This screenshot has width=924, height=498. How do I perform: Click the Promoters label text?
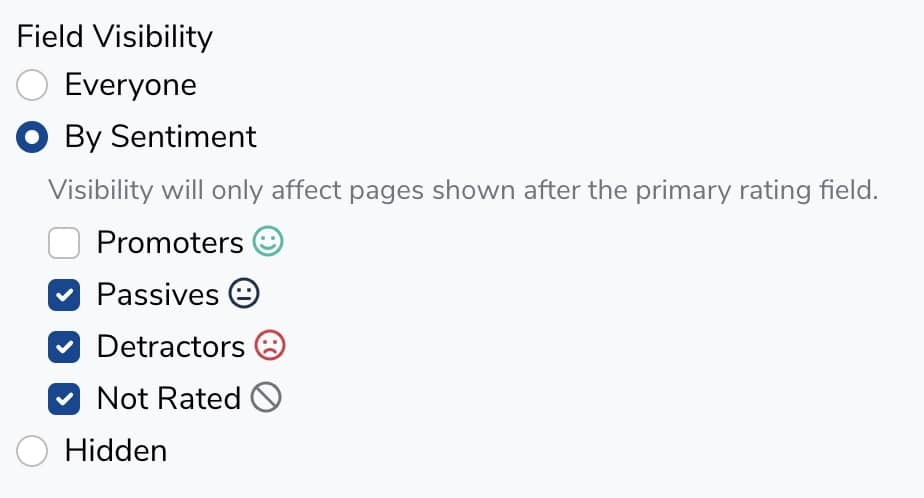[169, 243]
